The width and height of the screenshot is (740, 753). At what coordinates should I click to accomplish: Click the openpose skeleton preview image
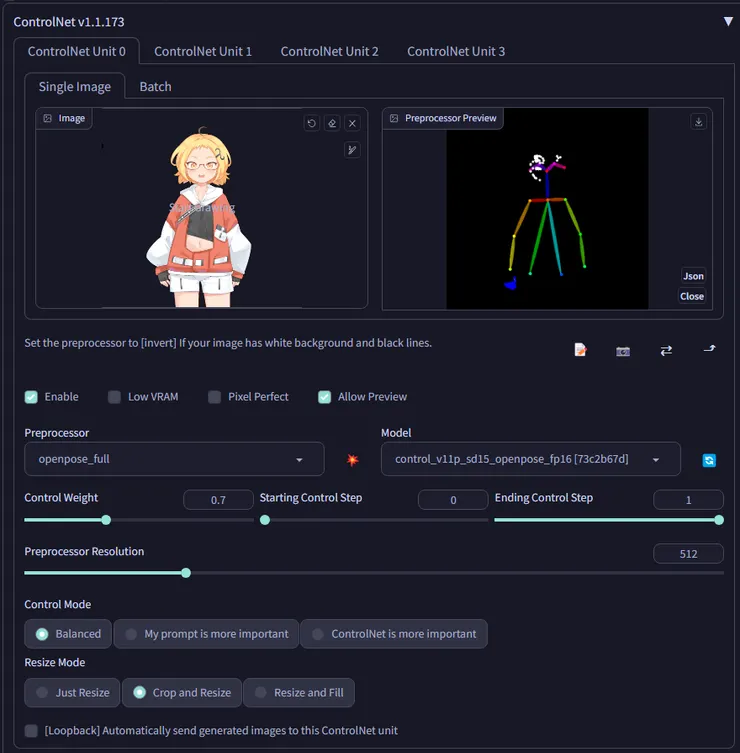click(547, 209)
